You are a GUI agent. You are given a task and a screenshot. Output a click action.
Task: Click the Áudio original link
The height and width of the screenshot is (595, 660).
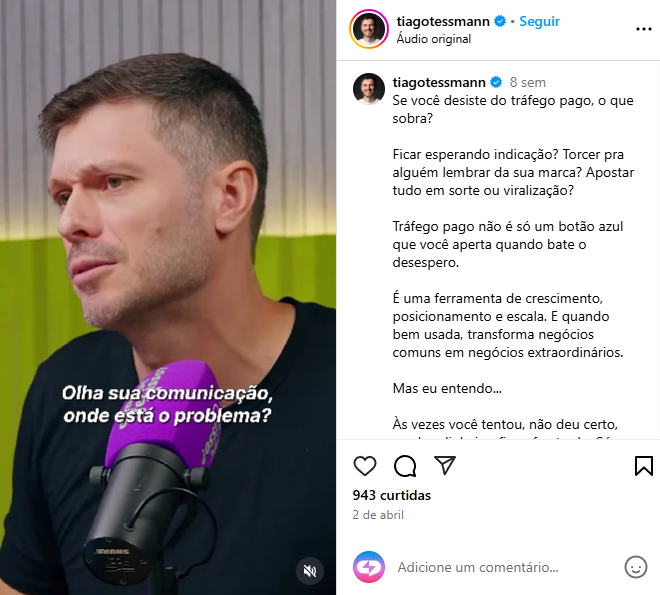click(434, 39)
